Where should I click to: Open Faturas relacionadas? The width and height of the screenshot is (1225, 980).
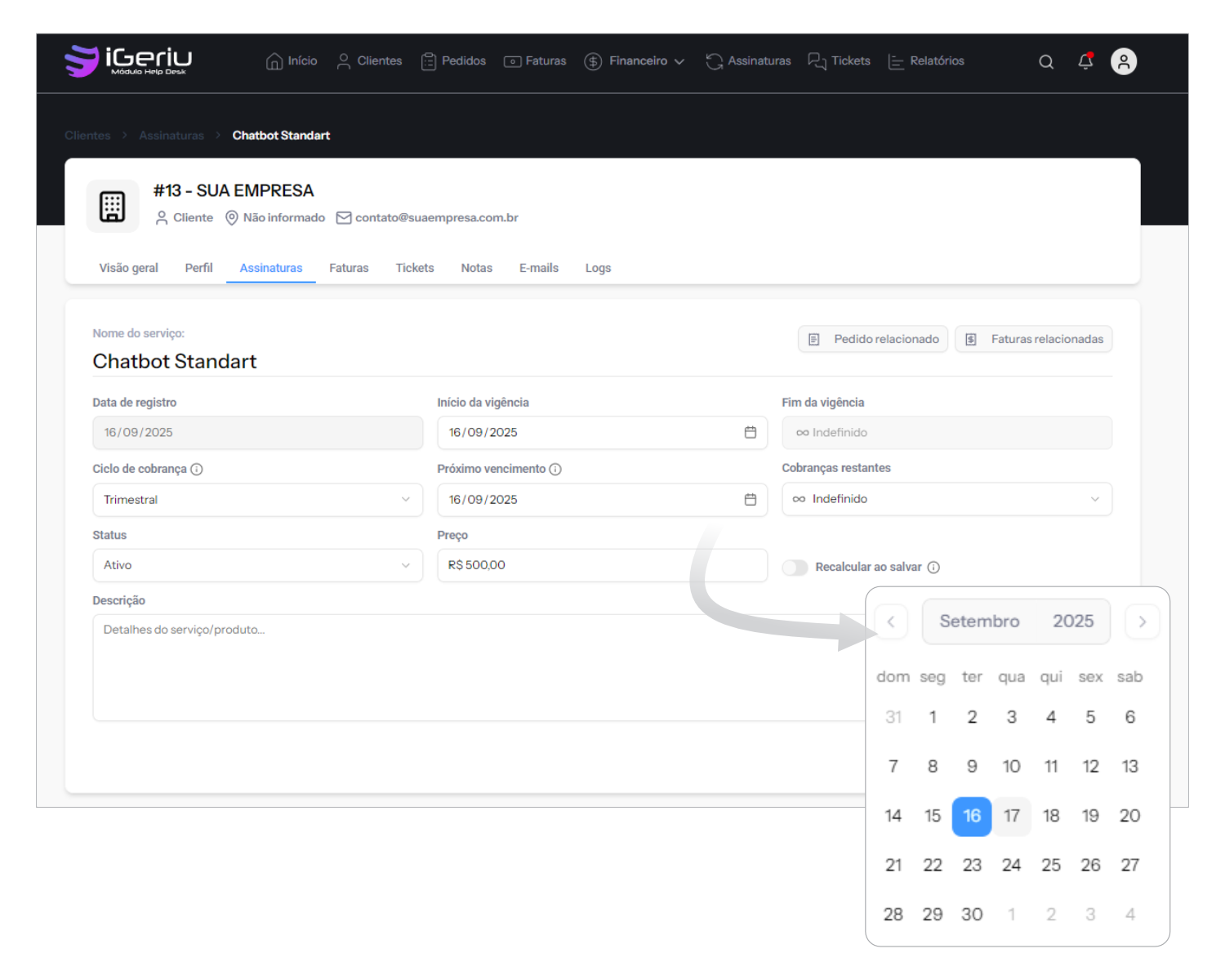[1033, 340]
